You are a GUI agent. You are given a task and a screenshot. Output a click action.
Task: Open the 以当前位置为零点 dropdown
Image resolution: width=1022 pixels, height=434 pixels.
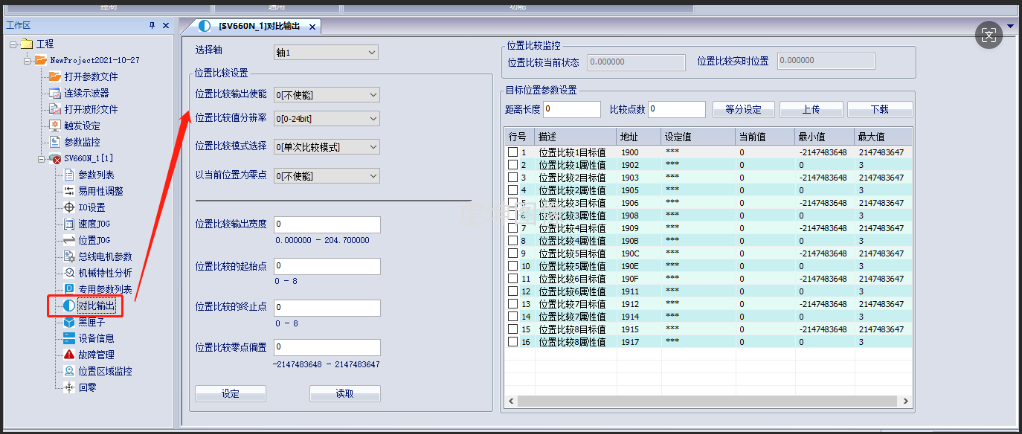point(326,176)
